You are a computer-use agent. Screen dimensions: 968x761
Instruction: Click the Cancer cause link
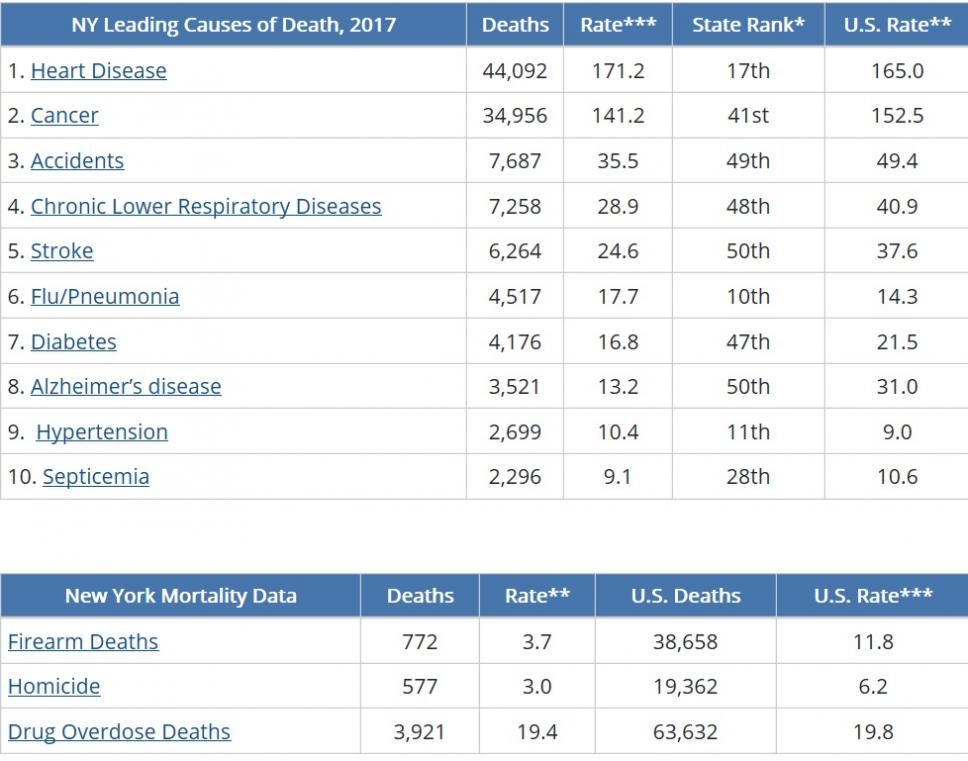[x=64, y=116]
